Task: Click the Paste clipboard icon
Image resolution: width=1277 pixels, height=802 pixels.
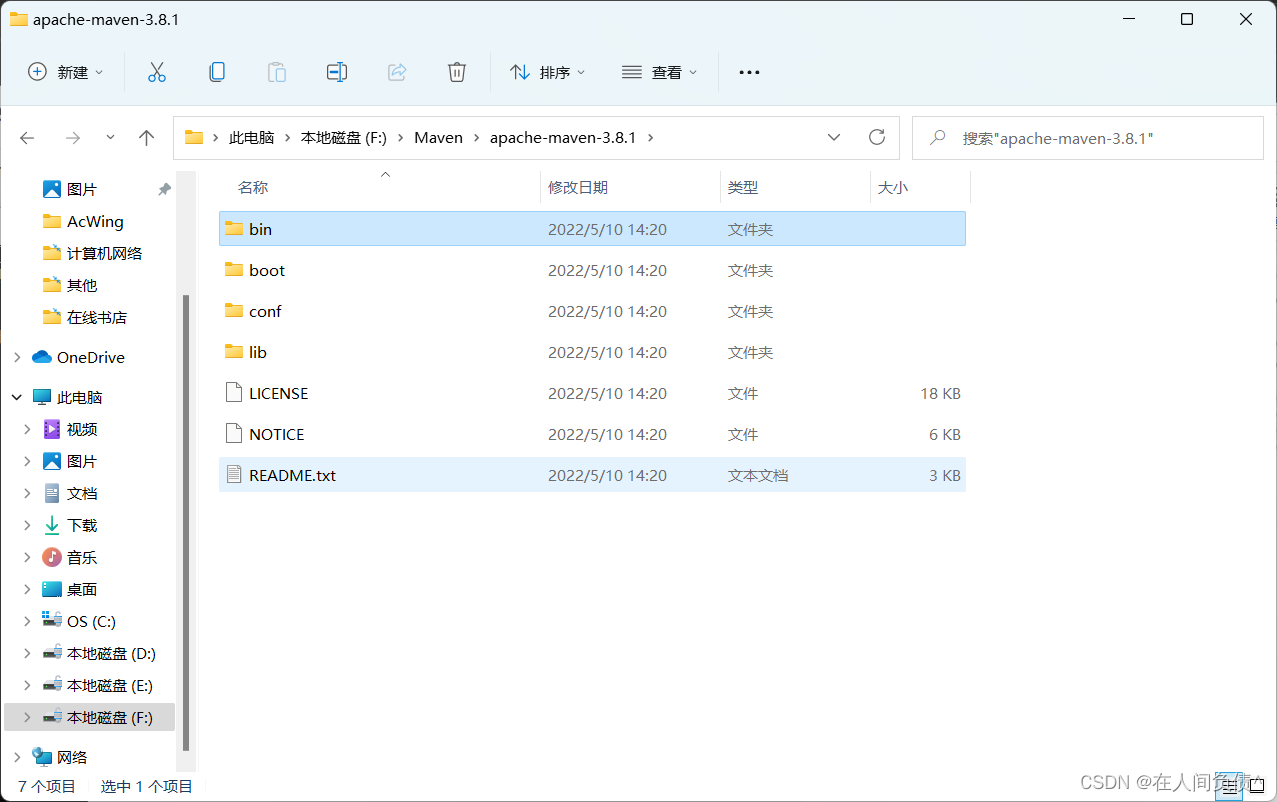Action: coord(277,72)
